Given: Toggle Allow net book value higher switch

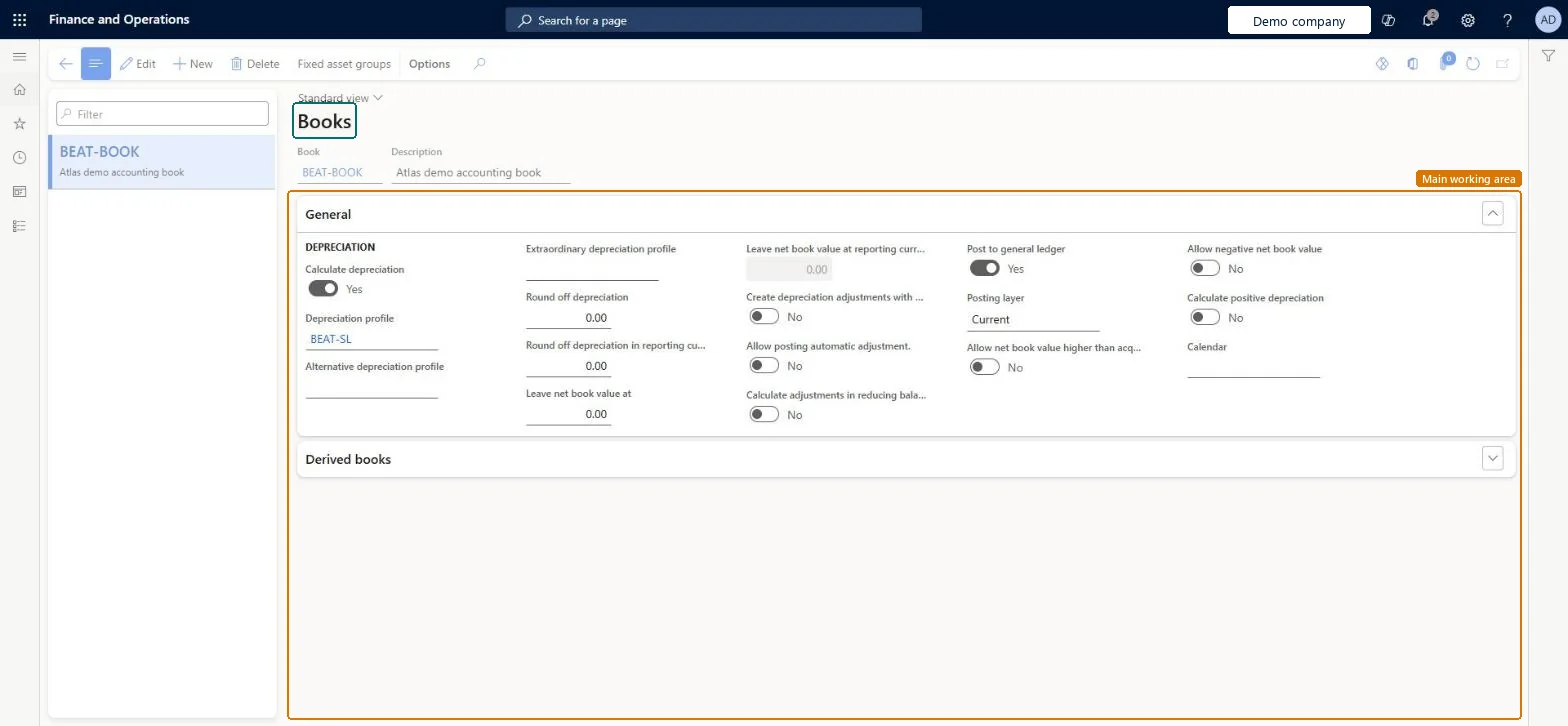Looking at the screenshot, I should pyautogui.click(x=985, y=367).
